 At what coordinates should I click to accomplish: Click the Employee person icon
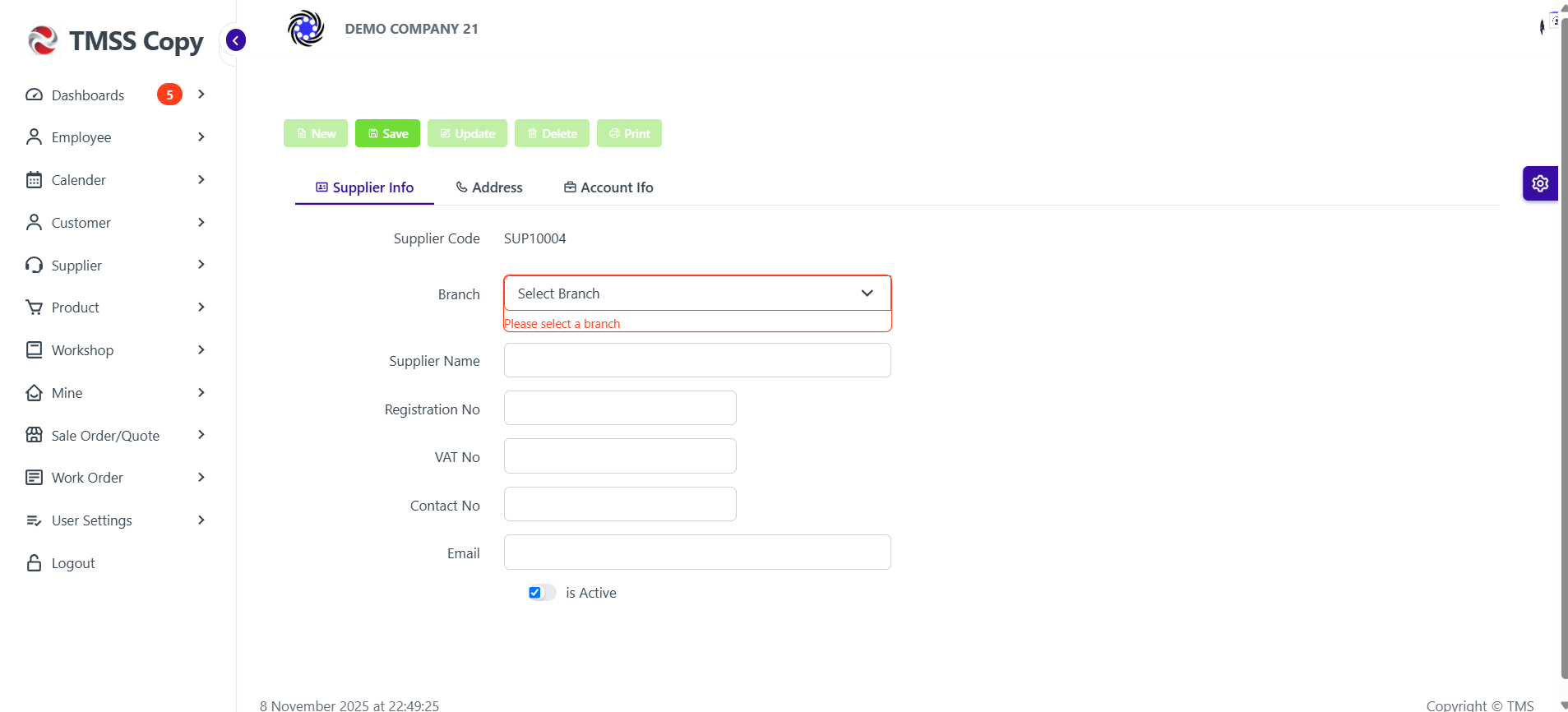pos(34,136)
